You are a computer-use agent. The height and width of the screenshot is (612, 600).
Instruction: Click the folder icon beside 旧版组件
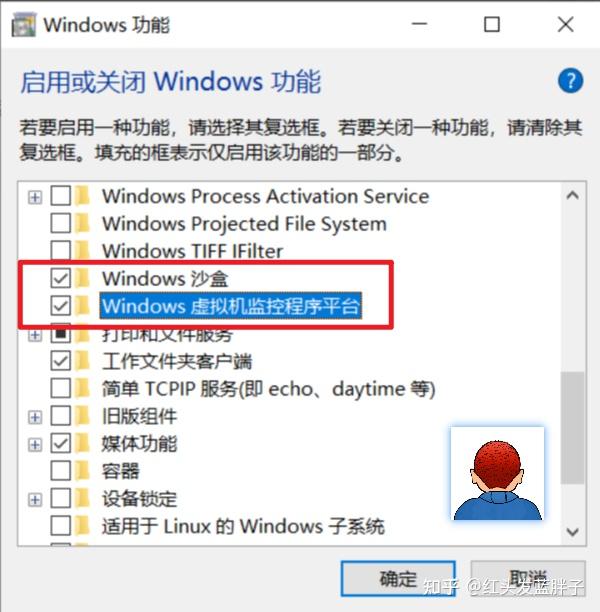(x=82, y=416)
